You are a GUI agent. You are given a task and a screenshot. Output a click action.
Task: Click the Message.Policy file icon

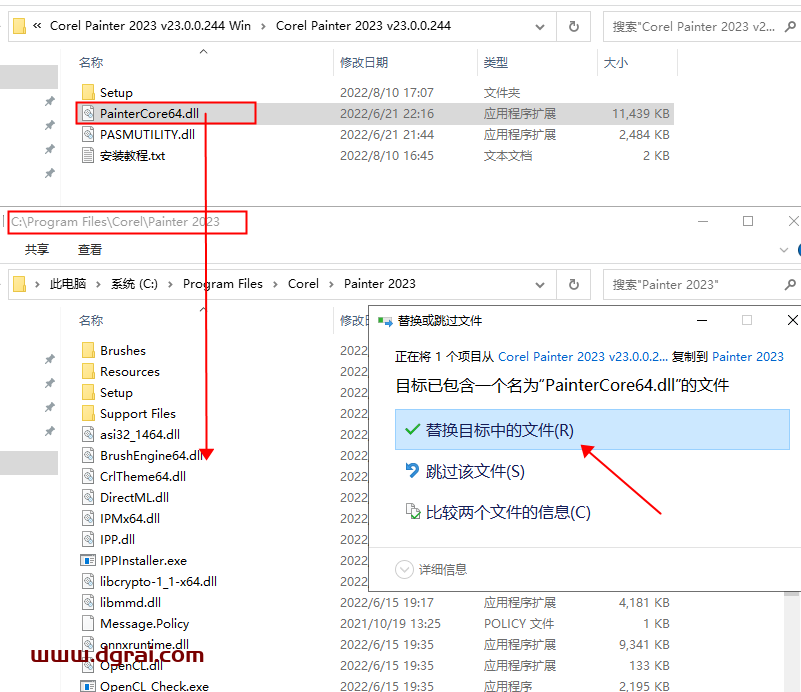tap(88, 623)
